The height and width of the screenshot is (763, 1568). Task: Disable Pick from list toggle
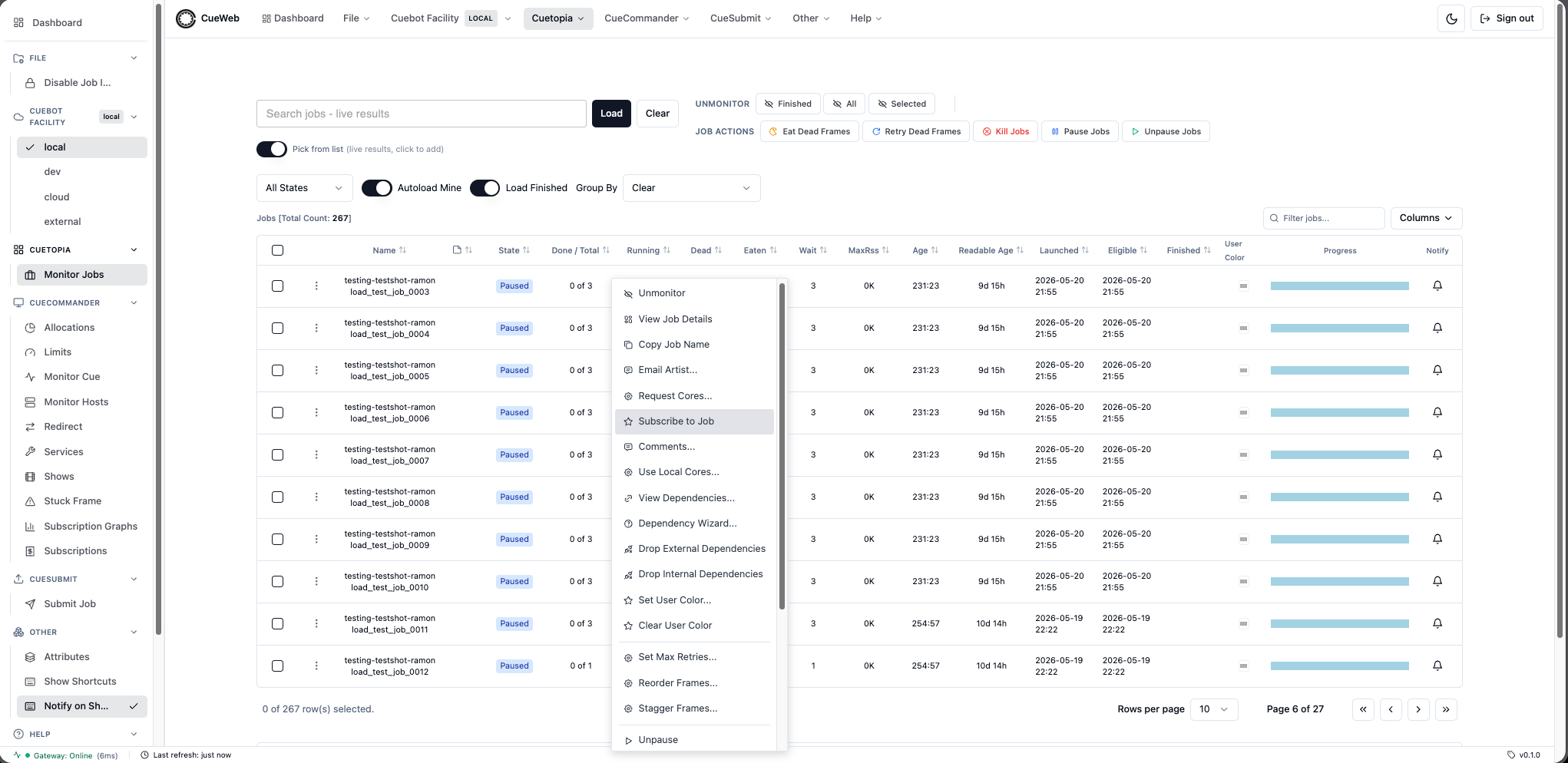[272, 149]
